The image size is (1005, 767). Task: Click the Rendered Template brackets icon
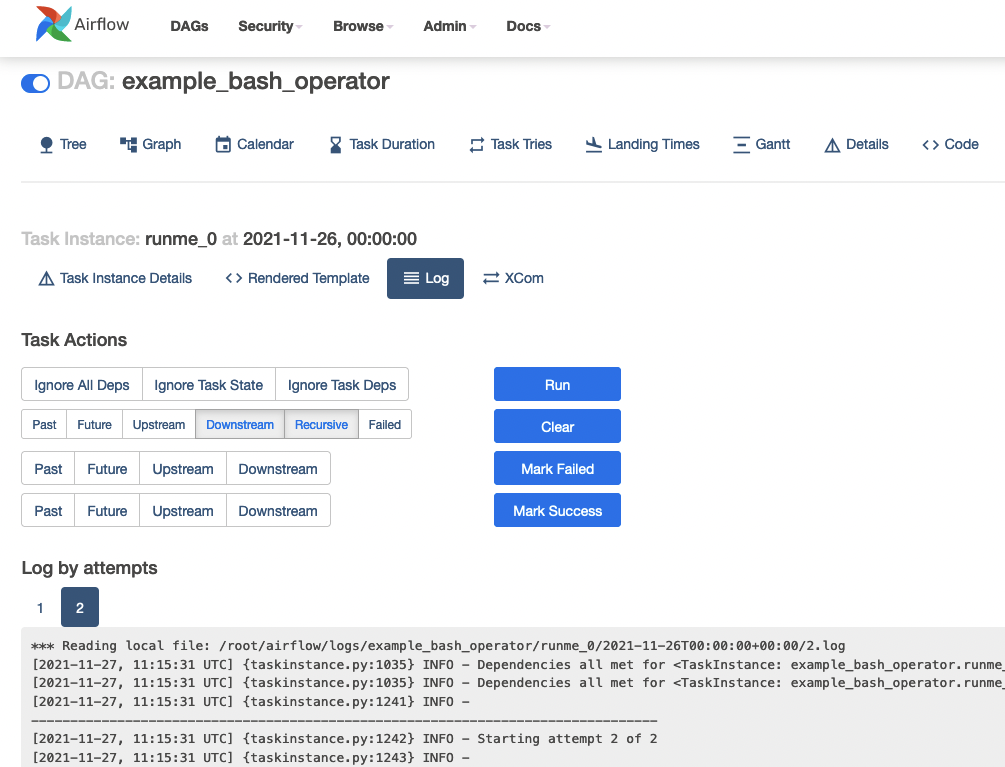[x=234, y=278]
